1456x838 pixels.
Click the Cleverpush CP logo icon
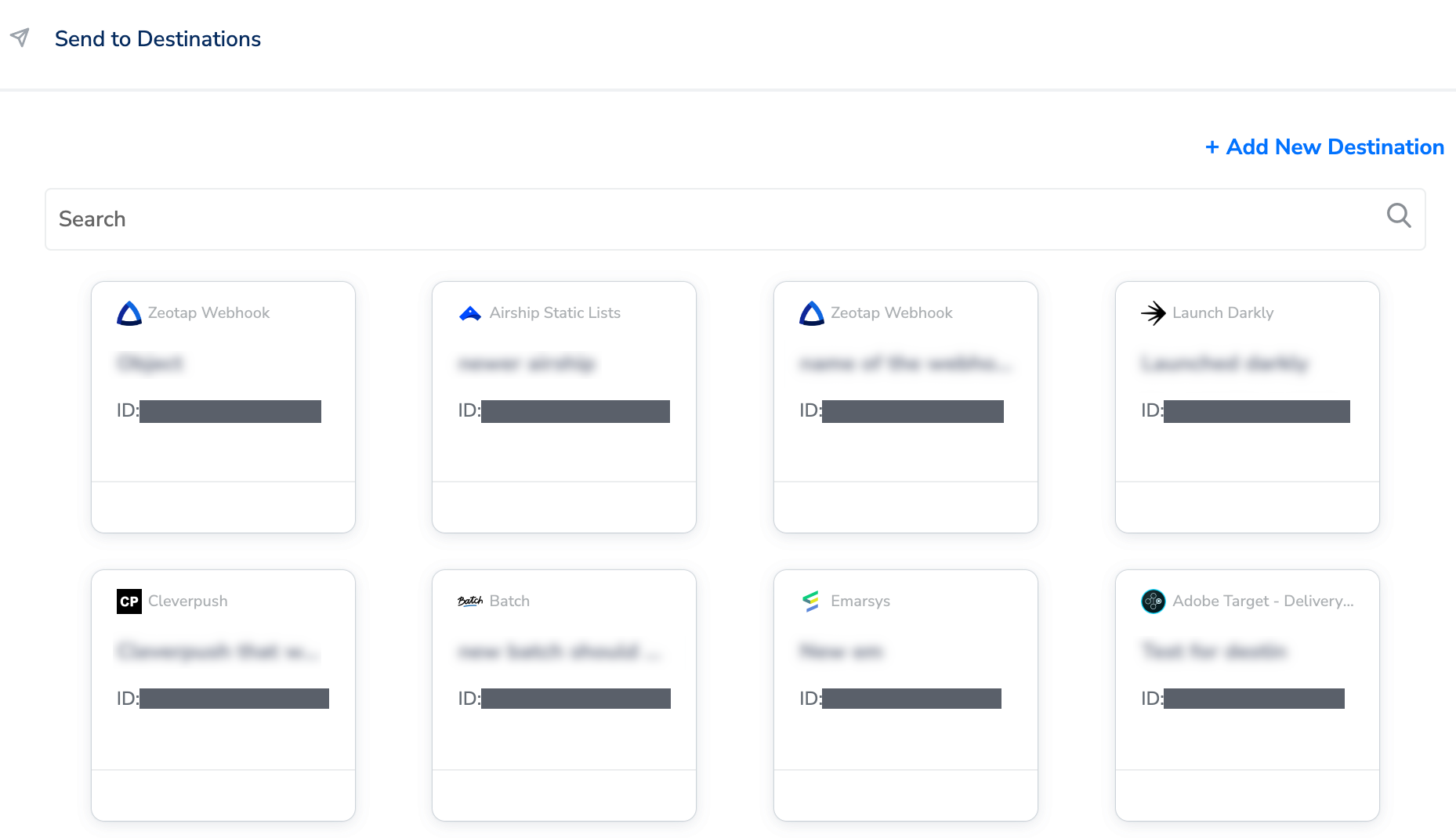click(129, 601)
